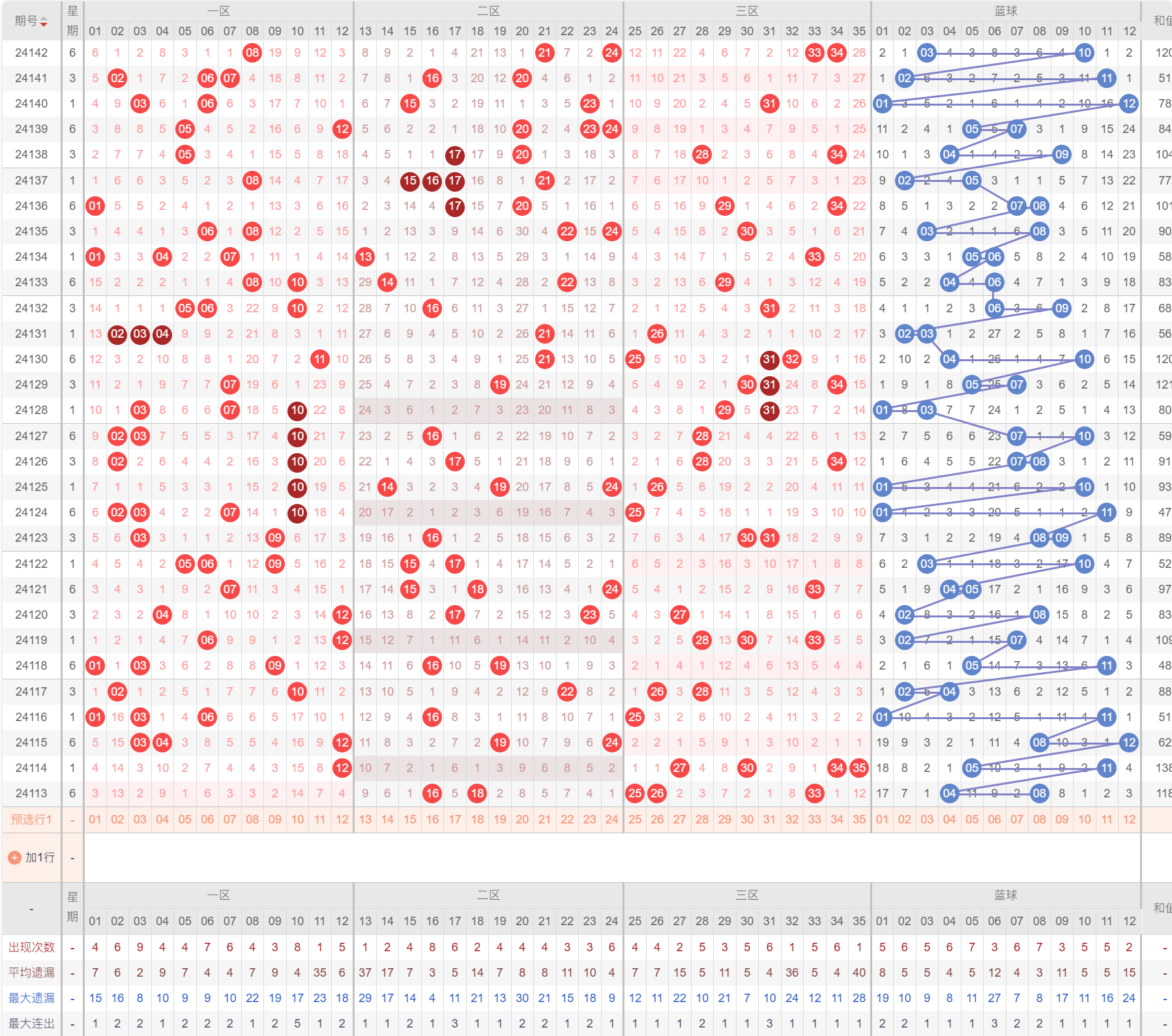
Task: Click the orange plus icon beside 加1行
Action: coord(15,857)
